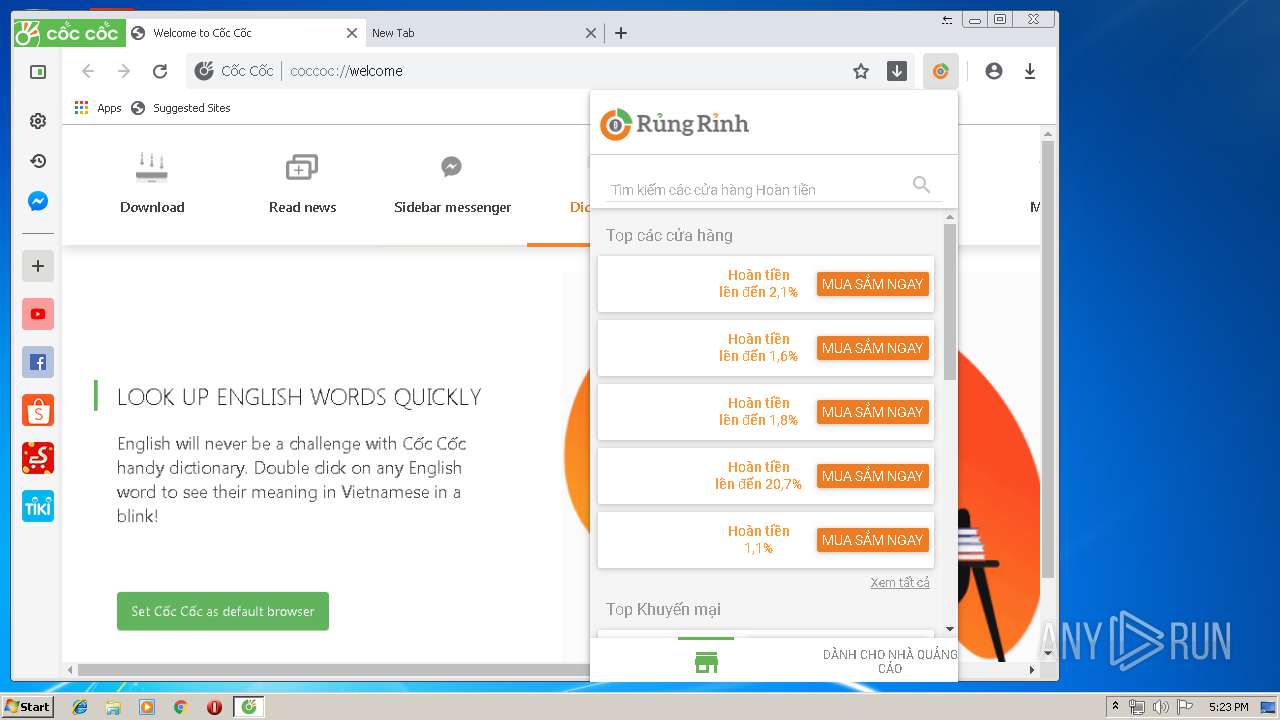
Task: Open the downloads arrow in toolbar
Action: (x=1030, y=71)
